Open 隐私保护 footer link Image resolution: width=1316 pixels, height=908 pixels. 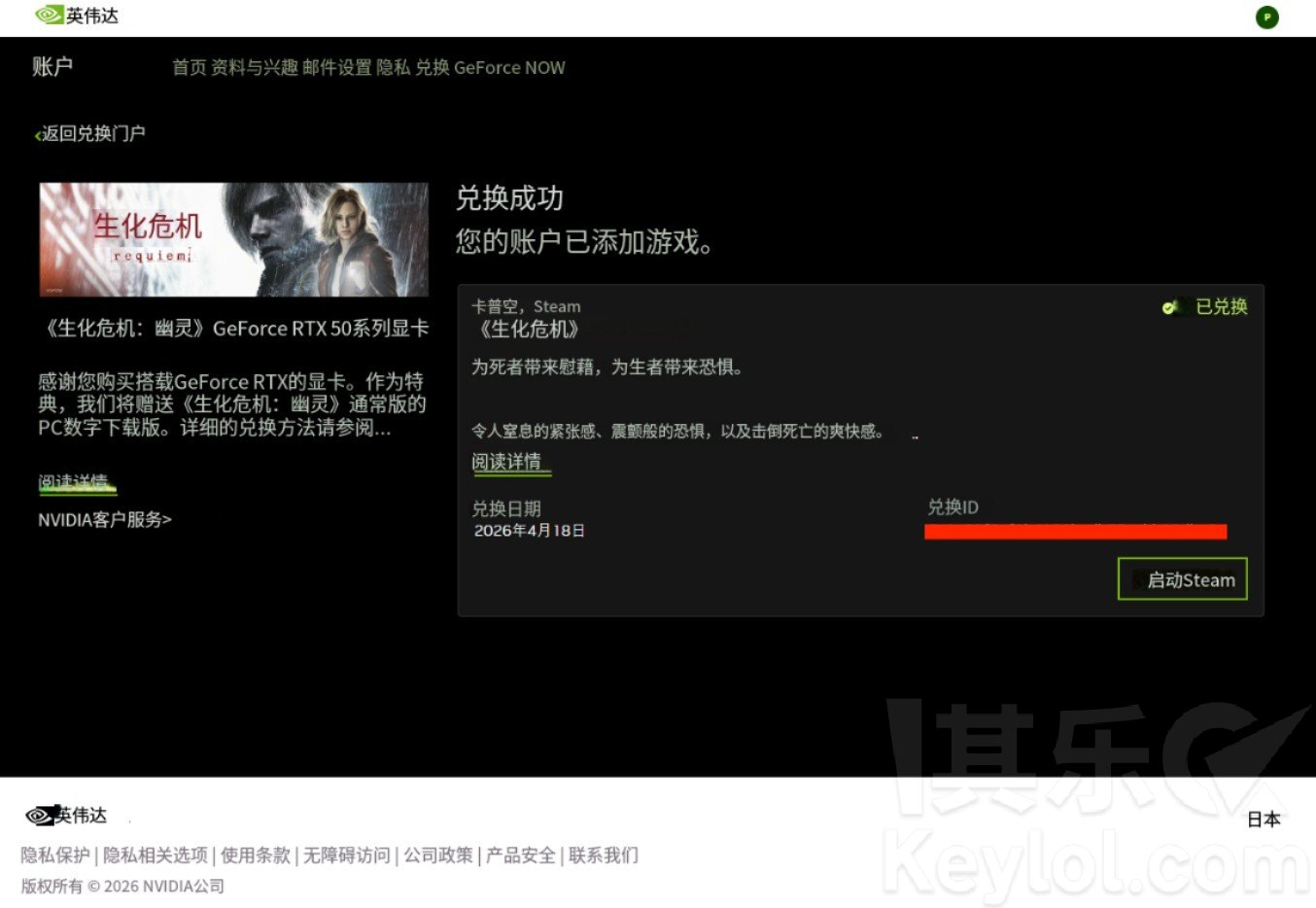tap(55, 856)
